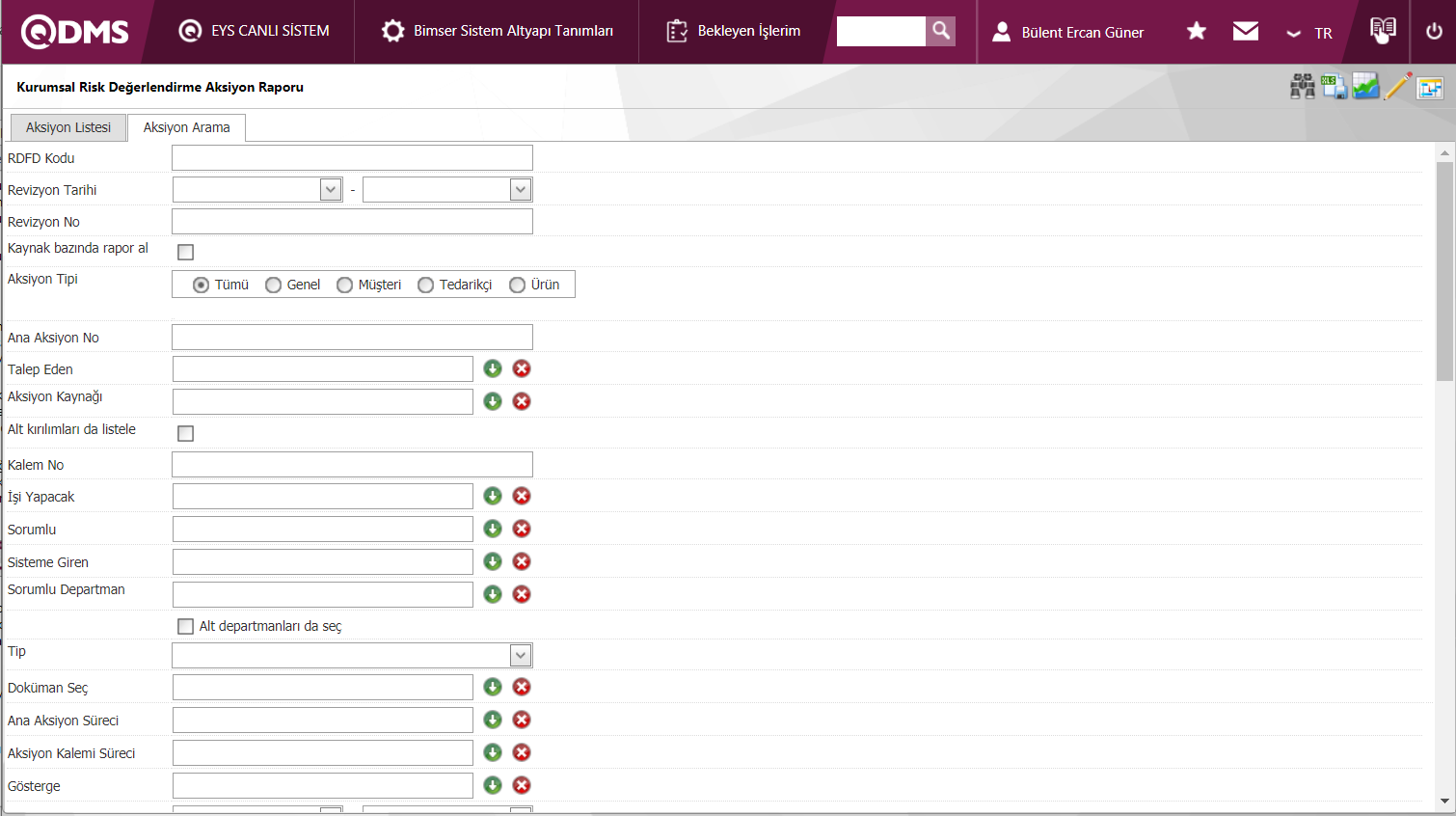Open the Tip dropdown list
Viewport: 1456px width, 816px height.
521,656
